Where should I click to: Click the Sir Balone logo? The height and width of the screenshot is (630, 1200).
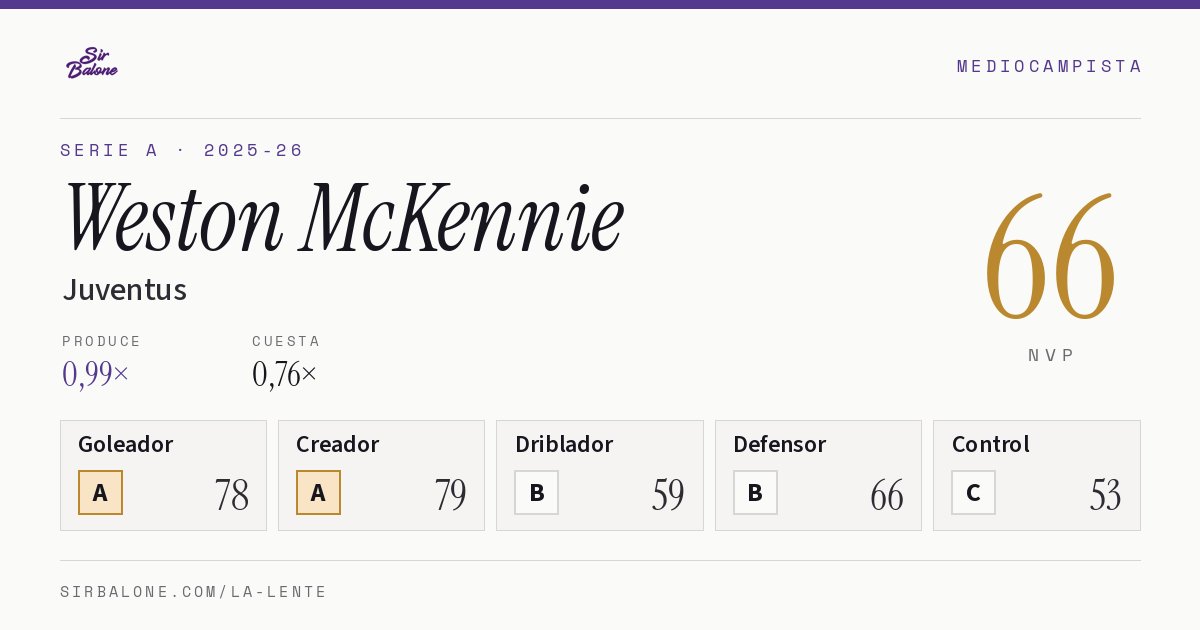click(x=92, y=63)
